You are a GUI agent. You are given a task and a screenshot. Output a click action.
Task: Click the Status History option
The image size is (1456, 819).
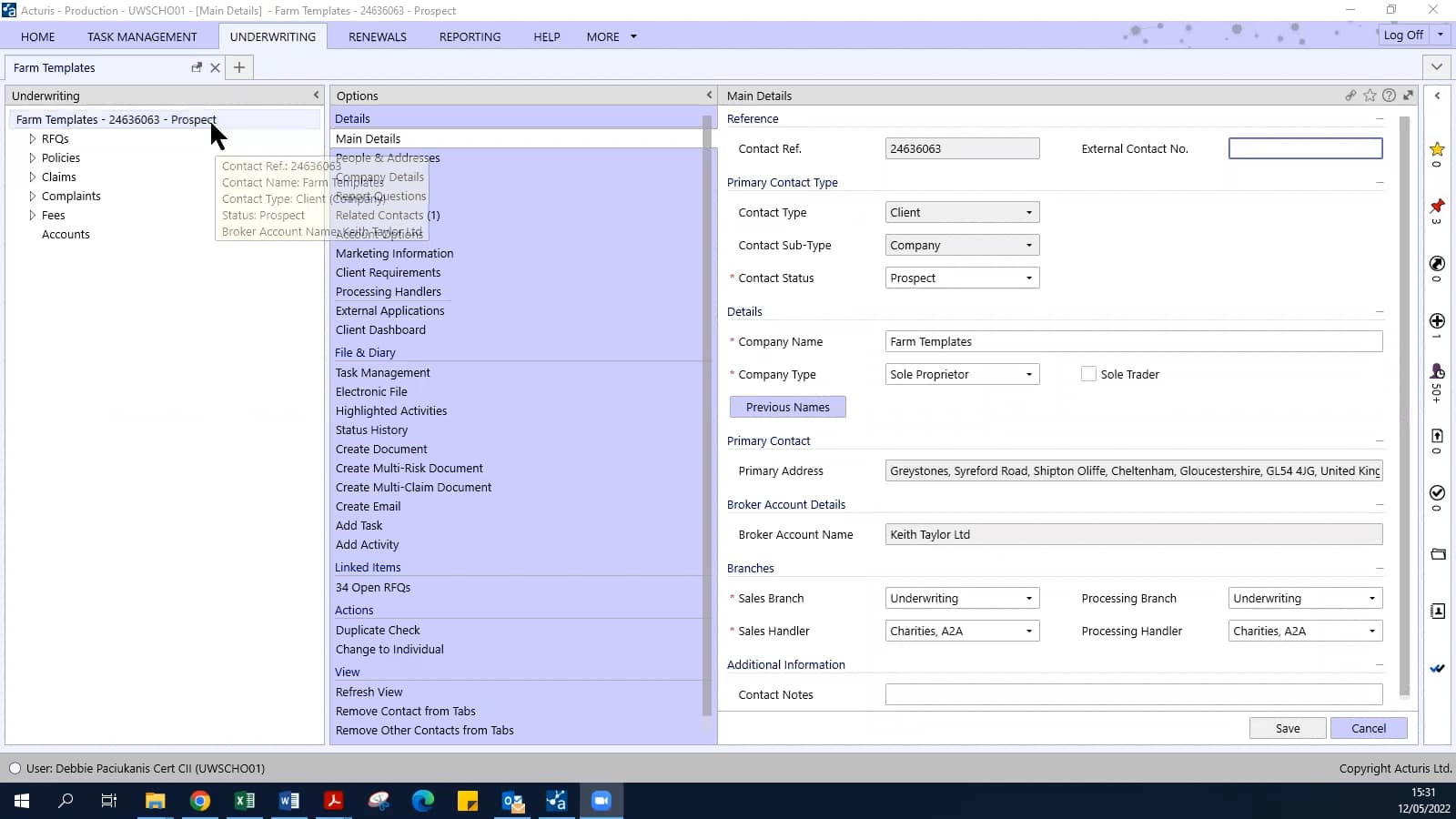371,430
